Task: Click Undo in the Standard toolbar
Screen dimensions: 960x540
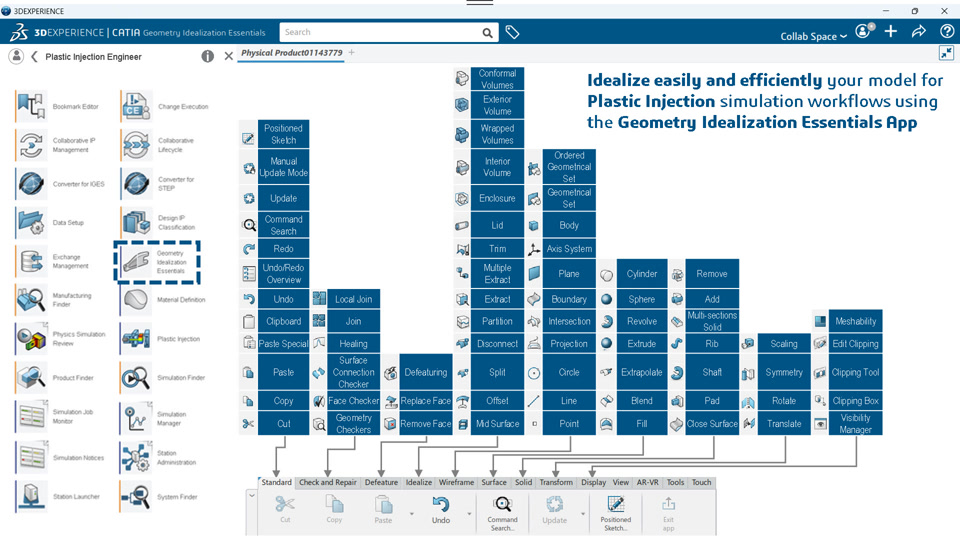Action: [x=441, y=509]
